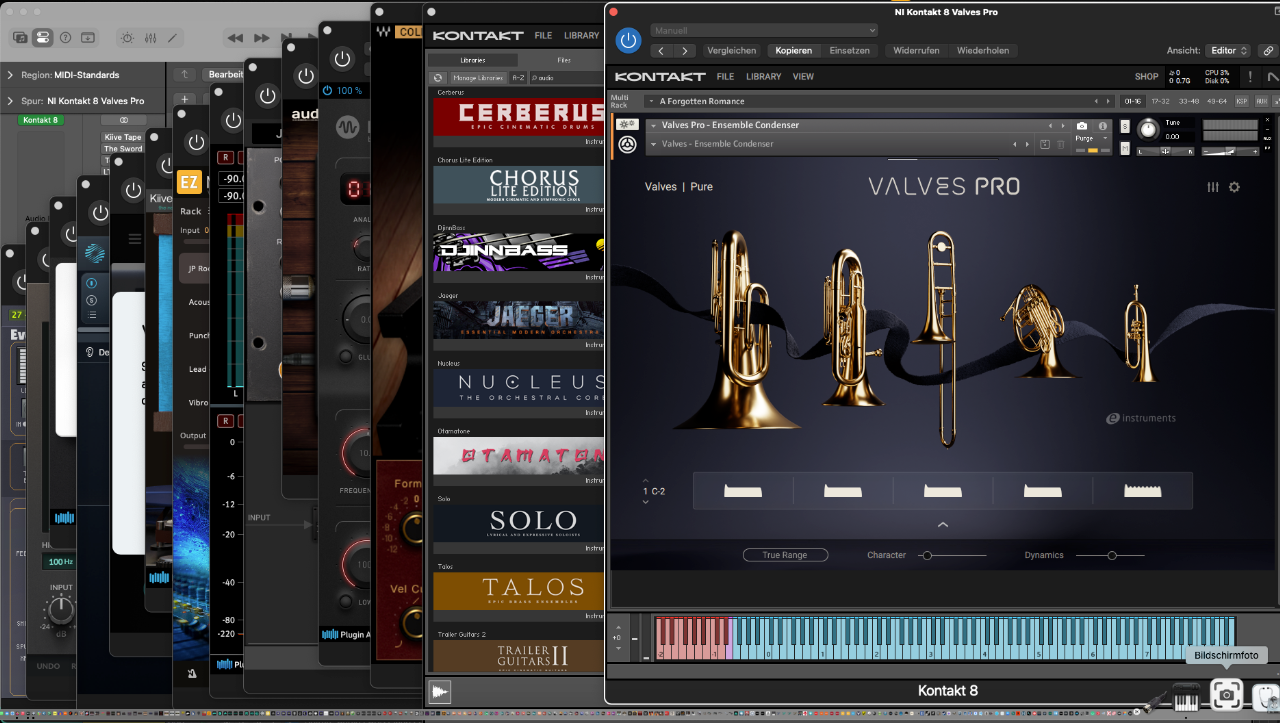Open the Cerberus library banner
This screenshot has width=1280, height=723.
click(519, 116)
